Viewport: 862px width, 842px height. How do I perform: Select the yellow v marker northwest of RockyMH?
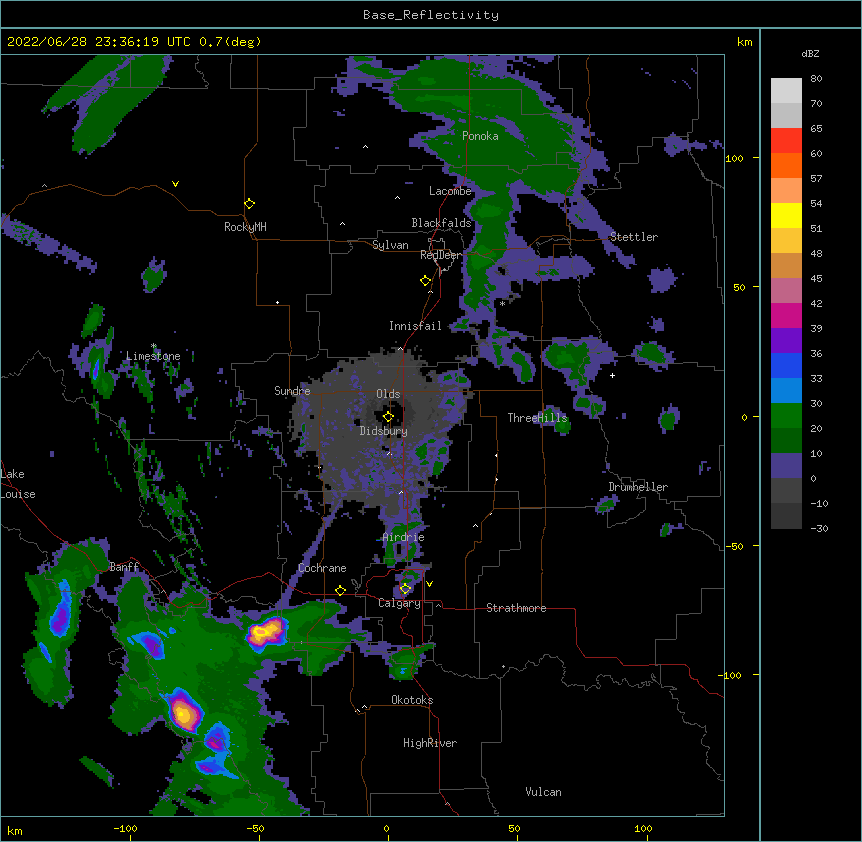click(x=175, y=184)
